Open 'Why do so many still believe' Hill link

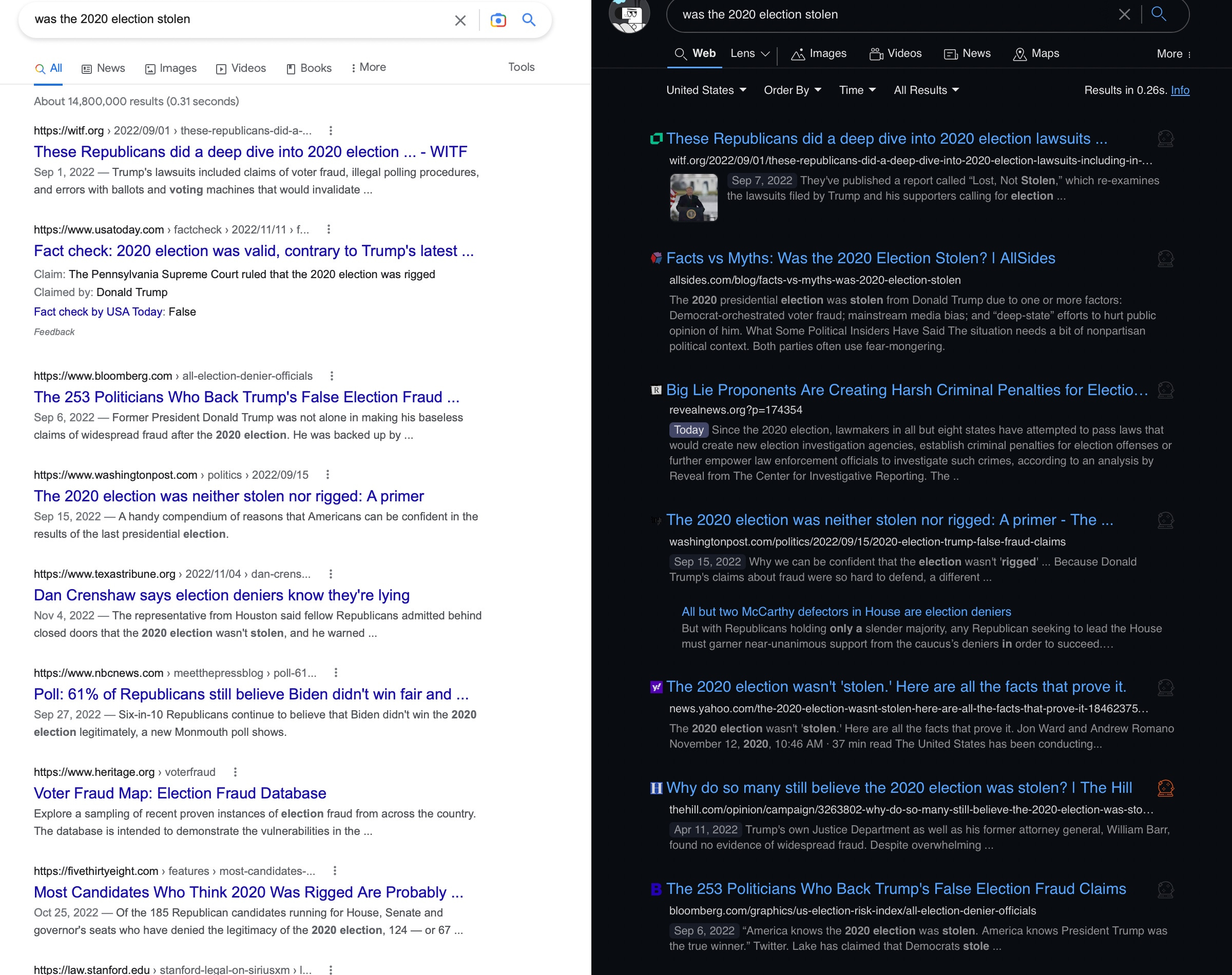tap(899, 788)
